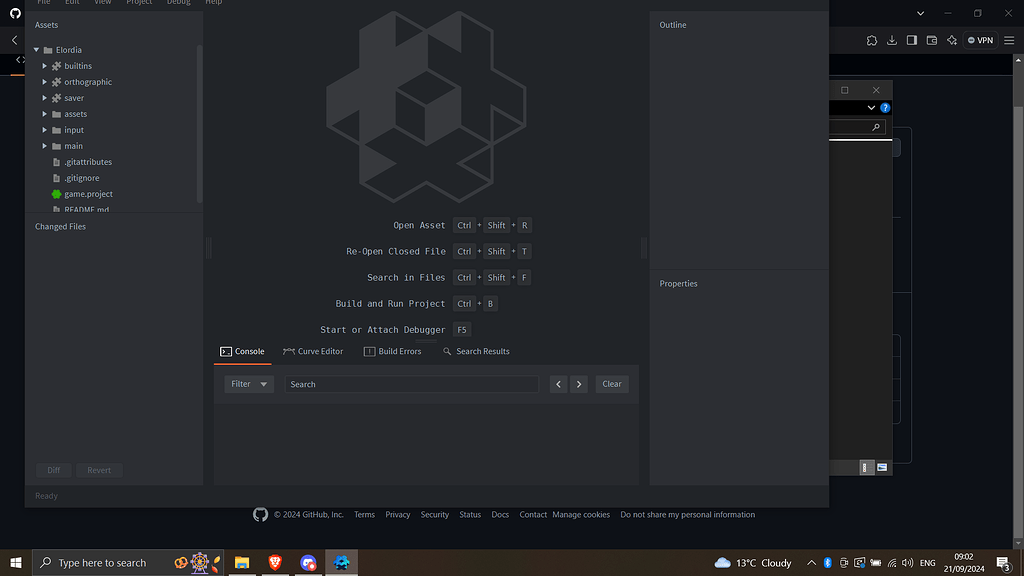Click the GitHub logo in the footer

coord(260,514)
